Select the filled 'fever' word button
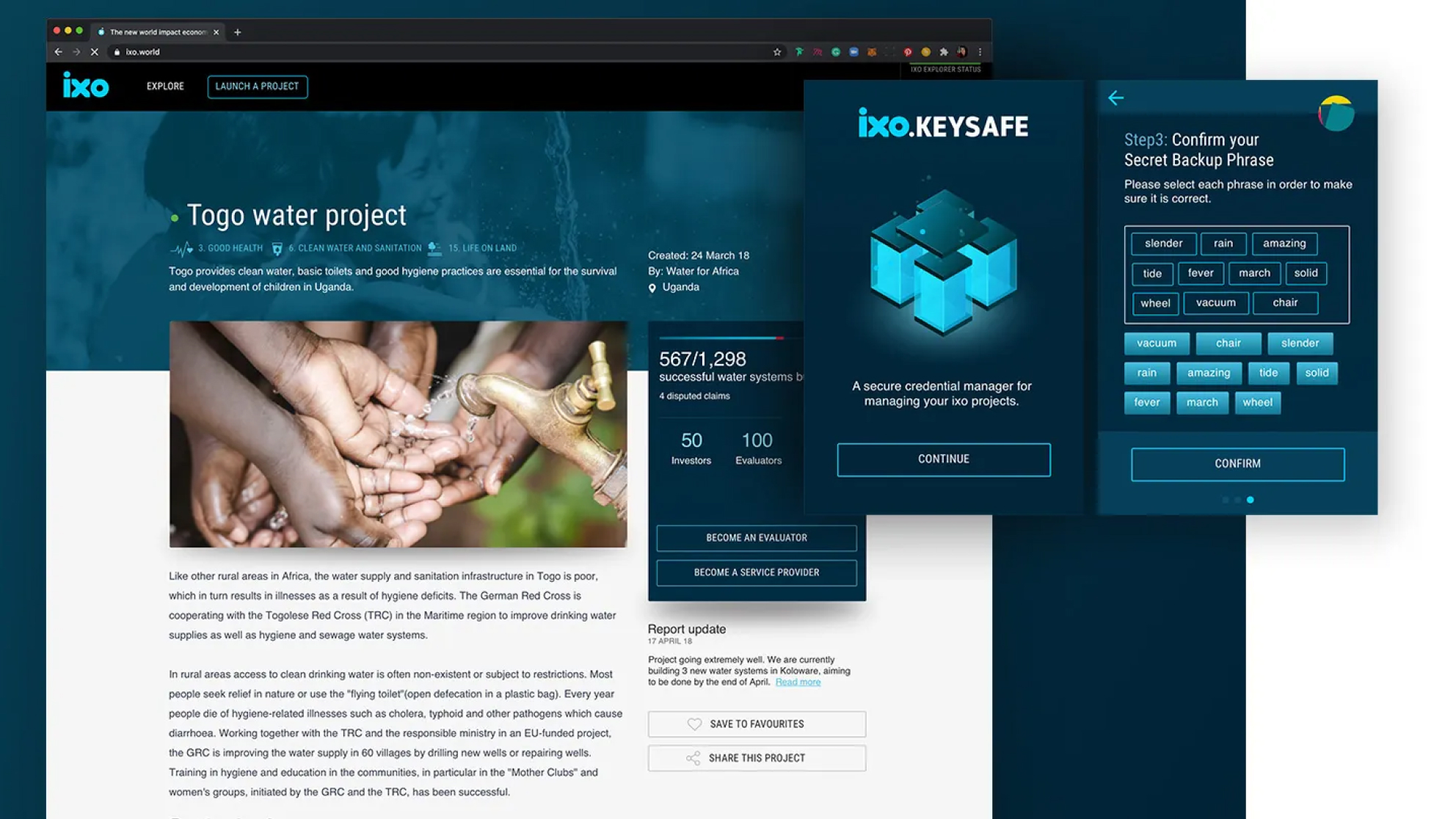Image resolution: width=1456 pixels, height=819 pixels. [1147, 403]
